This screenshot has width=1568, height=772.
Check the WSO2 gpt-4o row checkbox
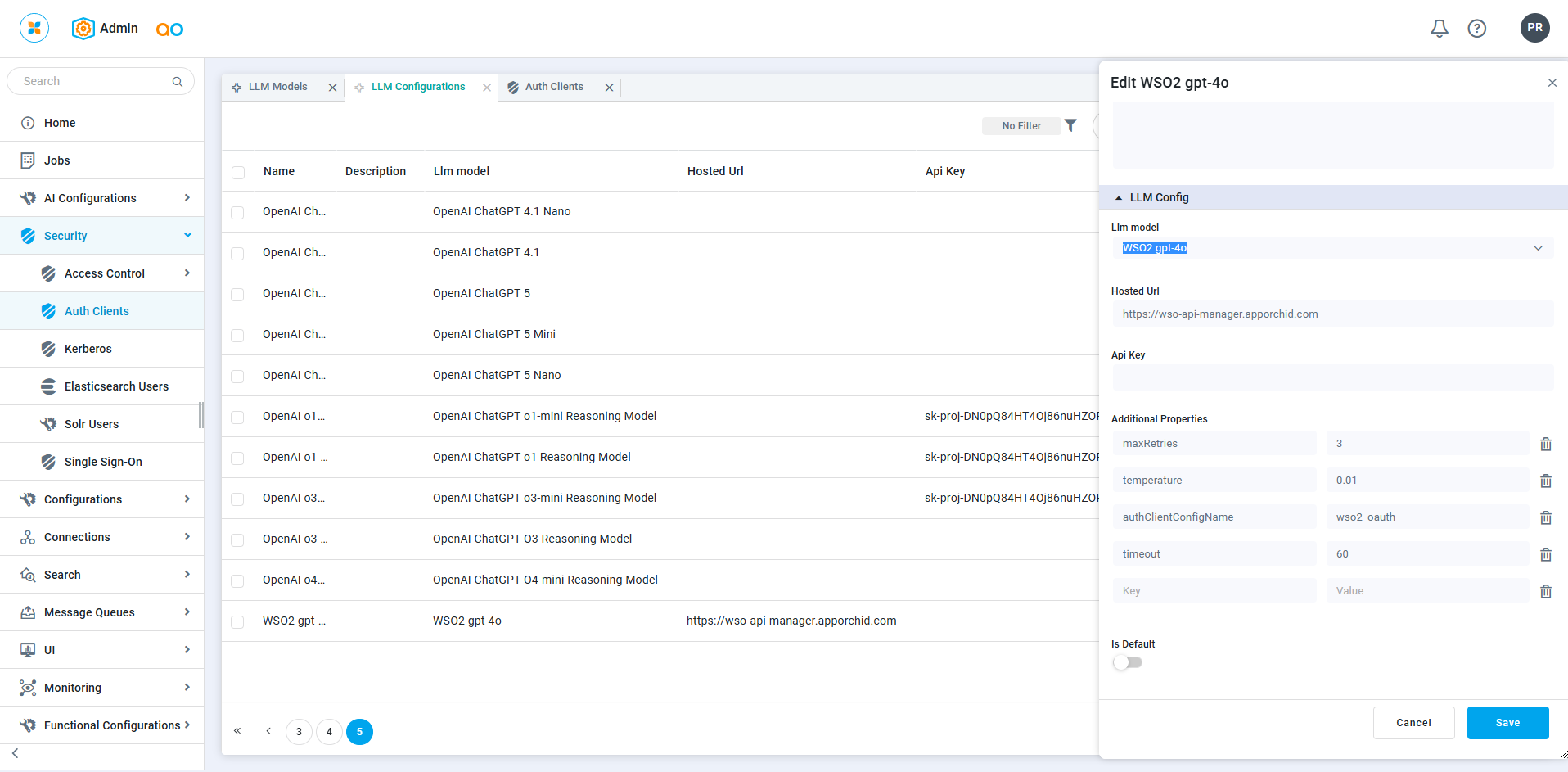tap(237, 622)
